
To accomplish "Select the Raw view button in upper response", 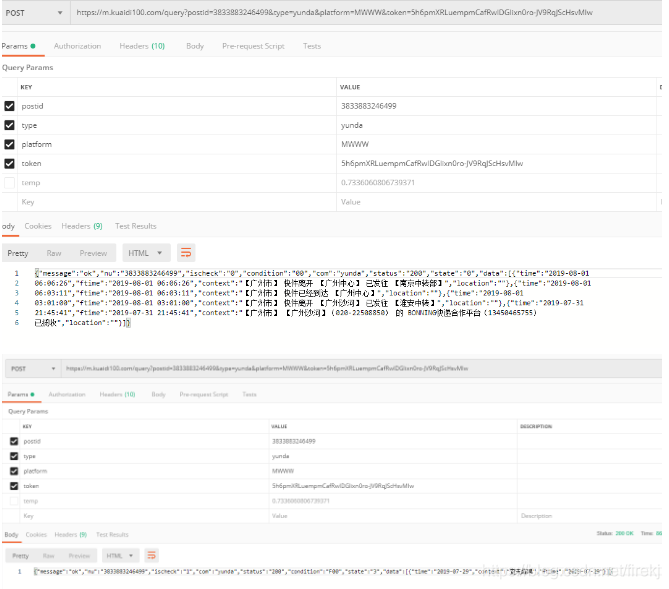I will click(x=54, y=253).
